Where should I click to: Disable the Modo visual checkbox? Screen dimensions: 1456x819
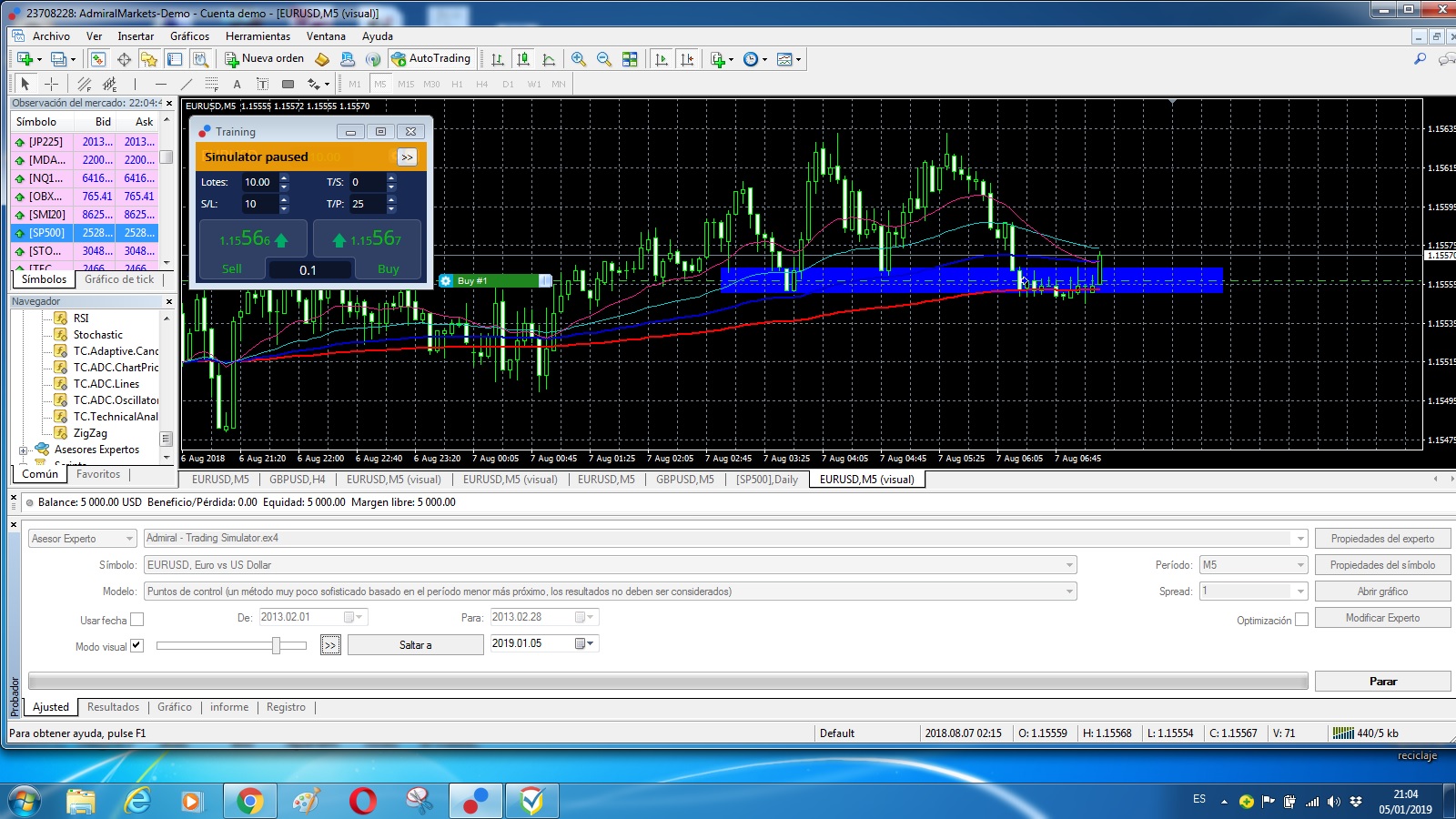pos(136,646)
